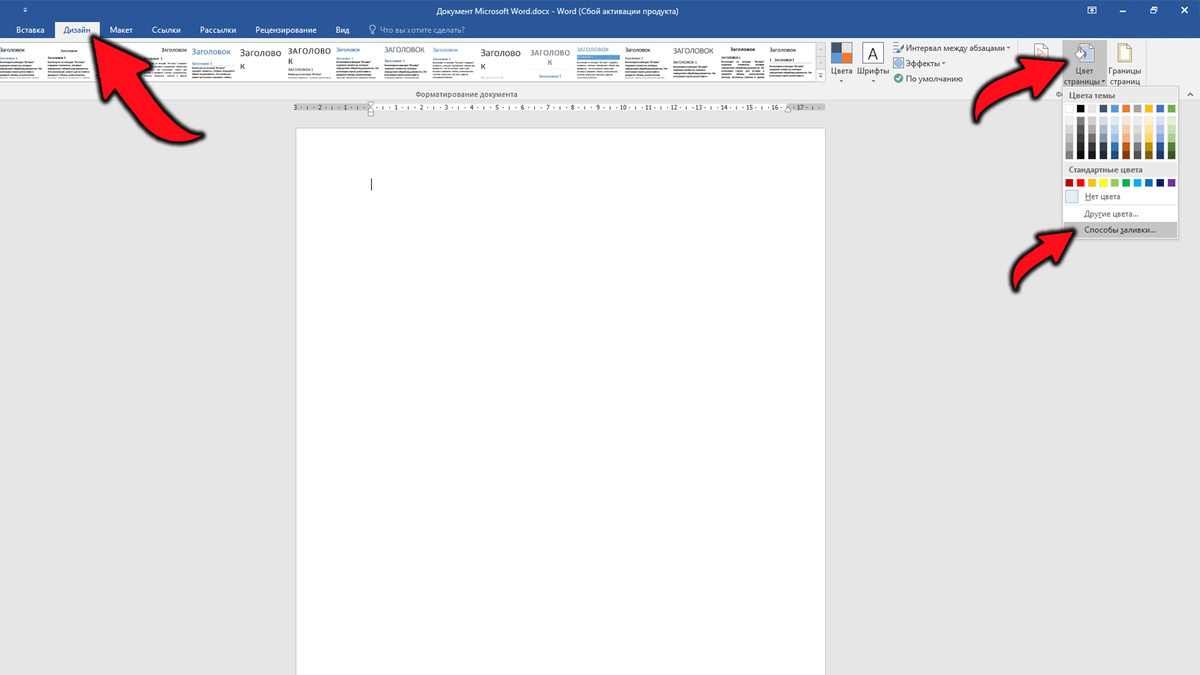This screenshot has height=675, width=1200.
Task: Open the Рецензирование tab
Action: (285, 30)
